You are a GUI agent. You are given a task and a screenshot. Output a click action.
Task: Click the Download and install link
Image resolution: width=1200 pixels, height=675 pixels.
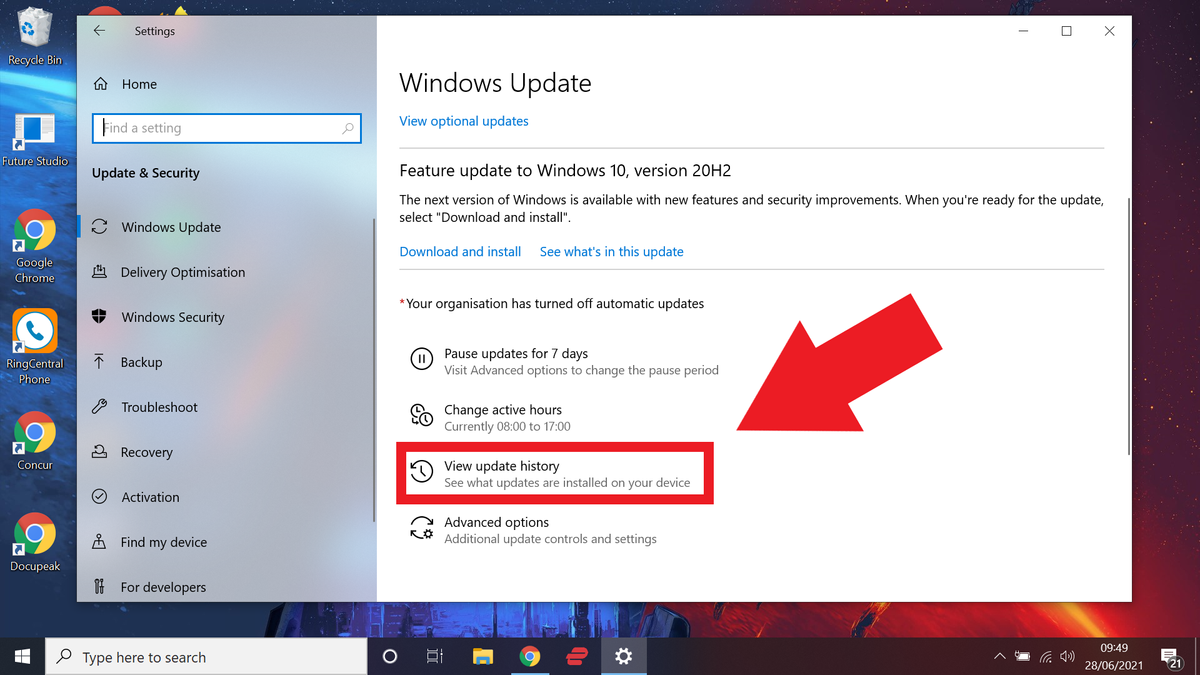coord(460,251)
